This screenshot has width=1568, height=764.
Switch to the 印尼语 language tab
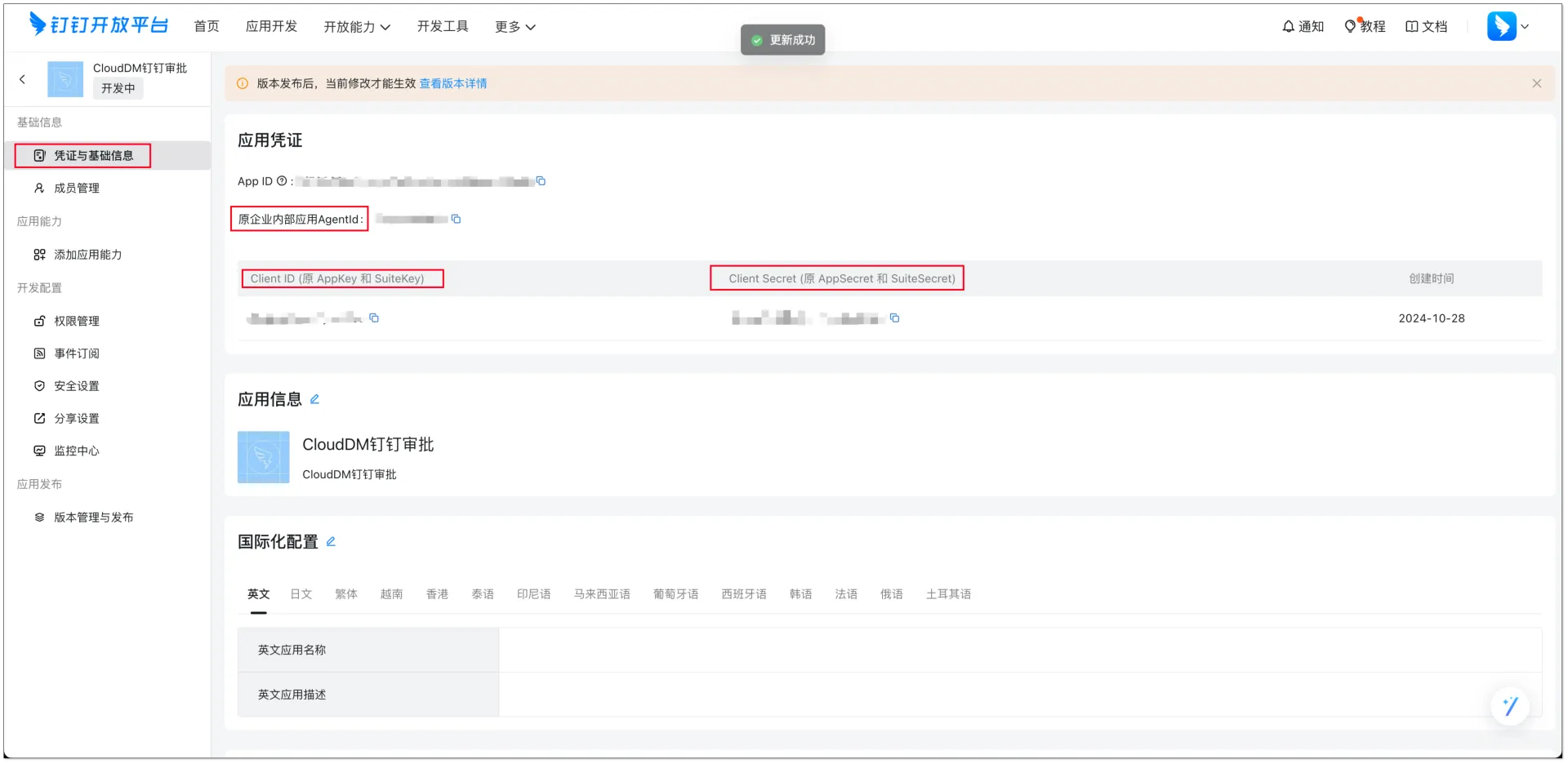point(534,594)
